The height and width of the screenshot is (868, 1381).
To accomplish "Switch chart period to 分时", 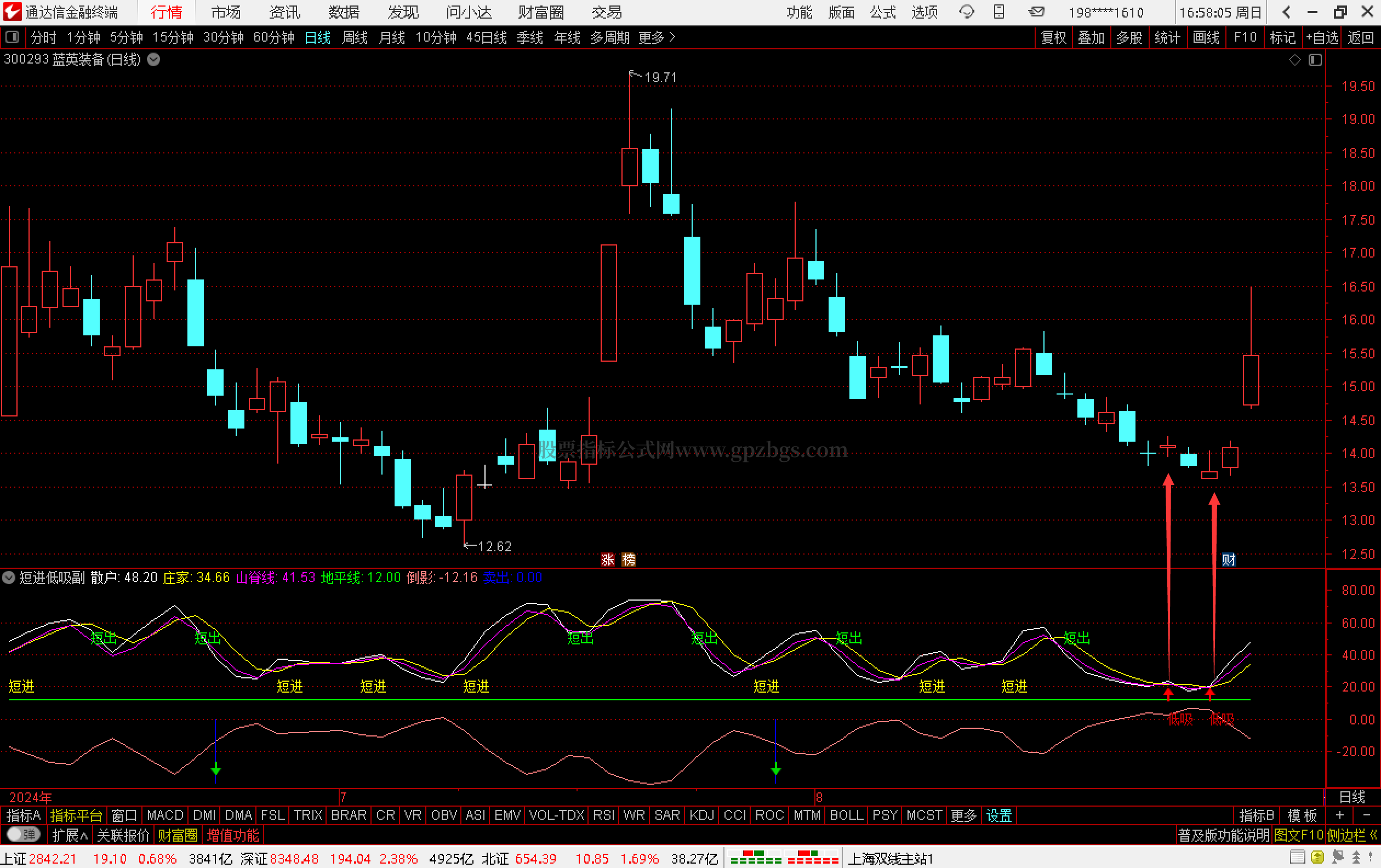I will [44, 37].
